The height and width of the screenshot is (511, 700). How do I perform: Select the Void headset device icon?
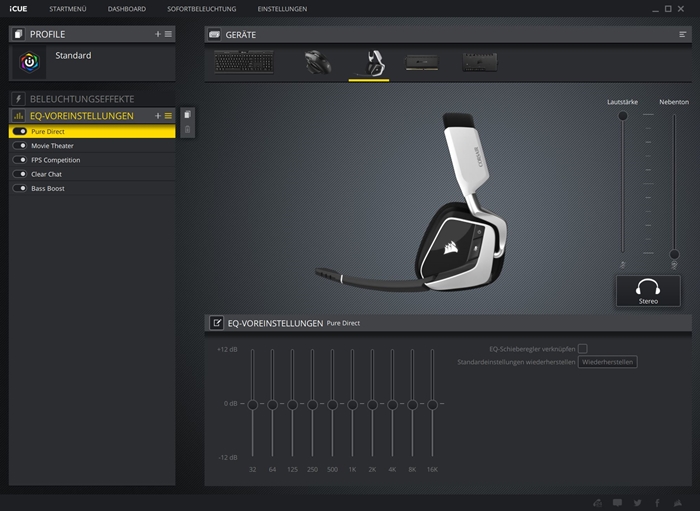(x=371, y=63)
